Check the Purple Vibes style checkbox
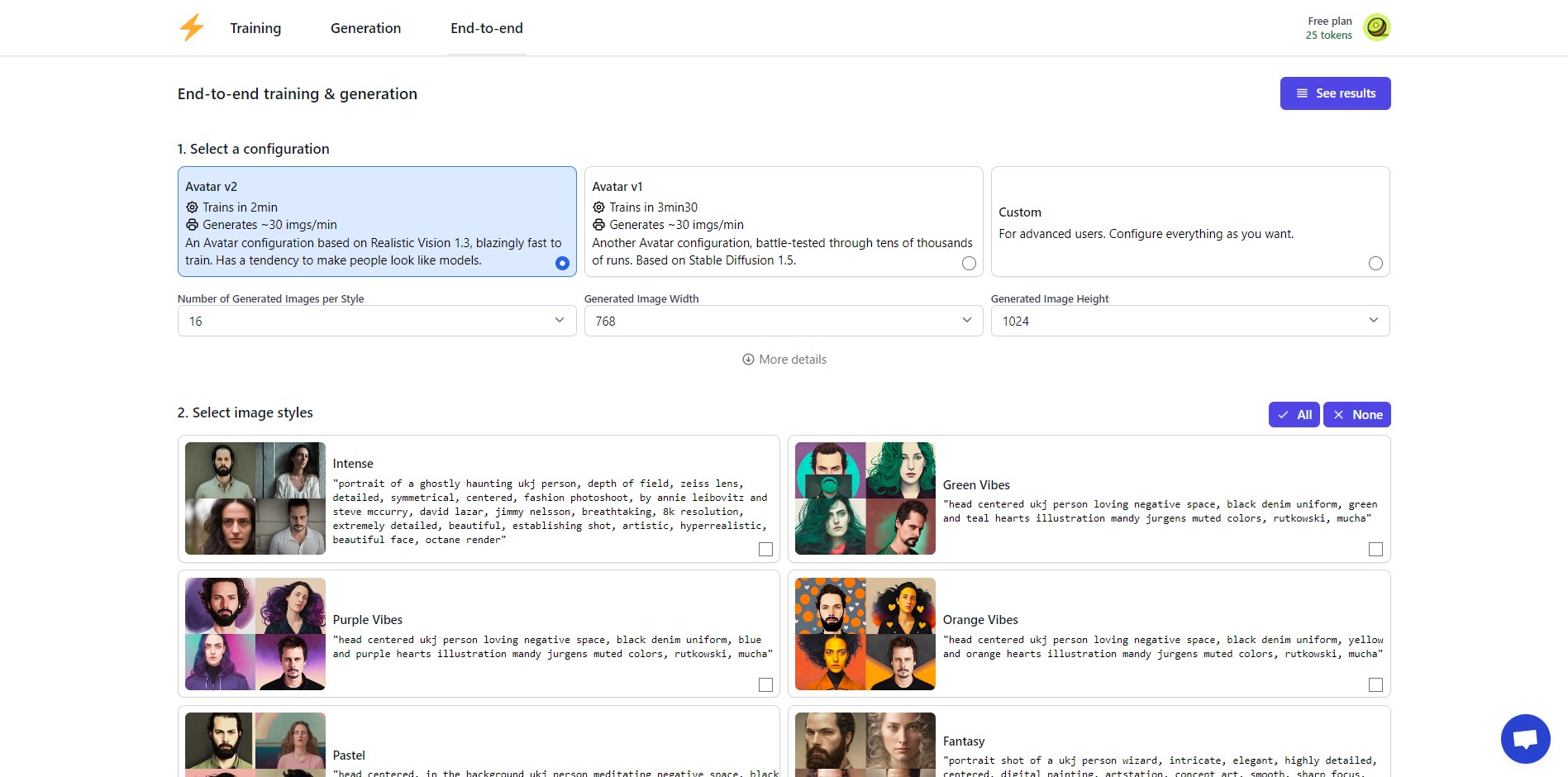The width and height of the screenshot is (1568, 777). [x=765, y=684]
